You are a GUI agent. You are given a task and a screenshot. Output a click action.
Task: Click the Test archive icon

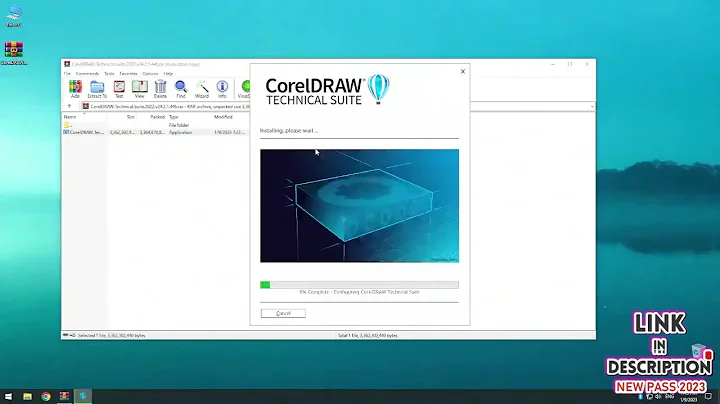[119, 89]
